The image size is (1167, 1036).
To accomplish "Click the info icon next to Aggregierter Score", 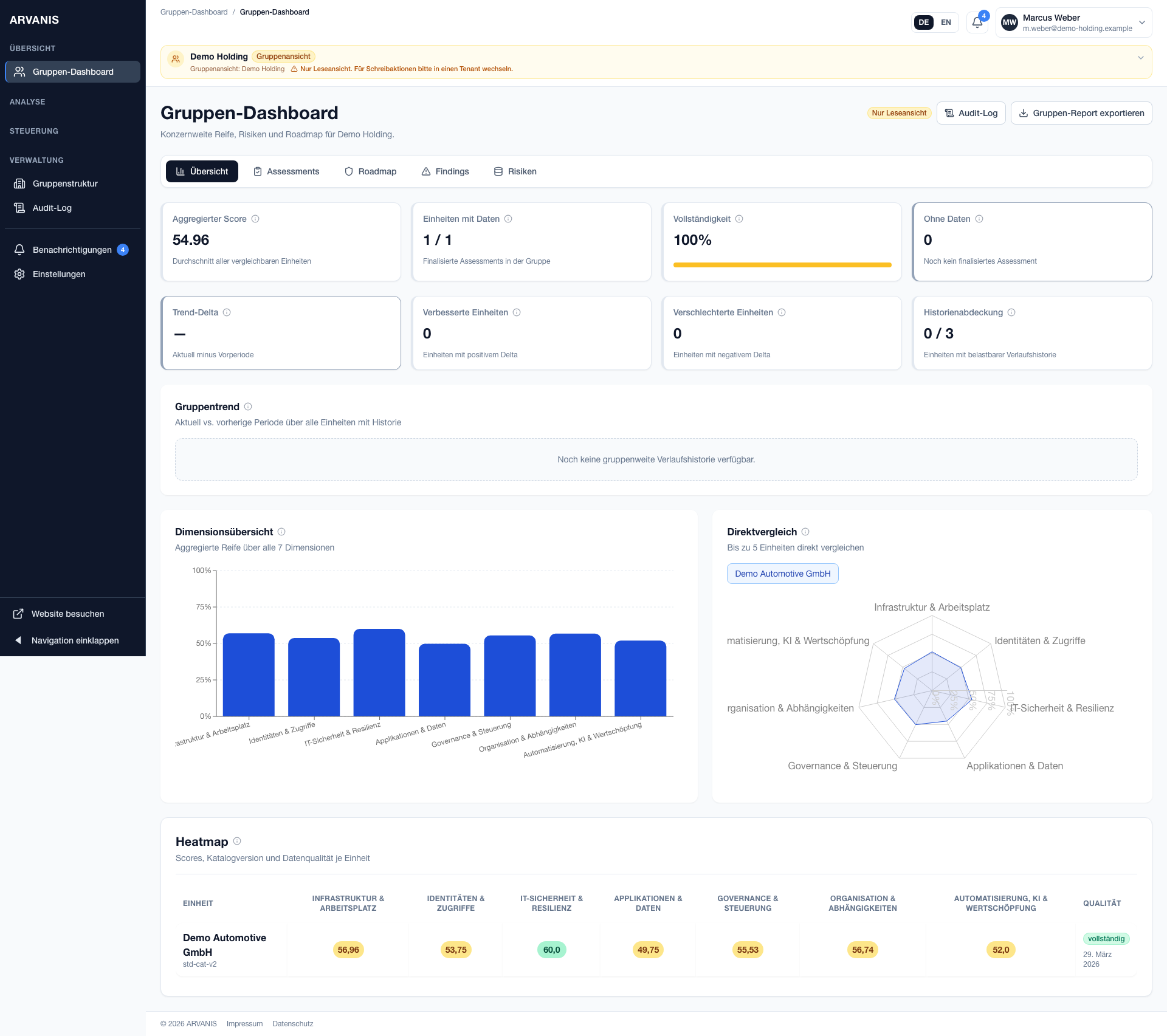I will click(255, 219).
